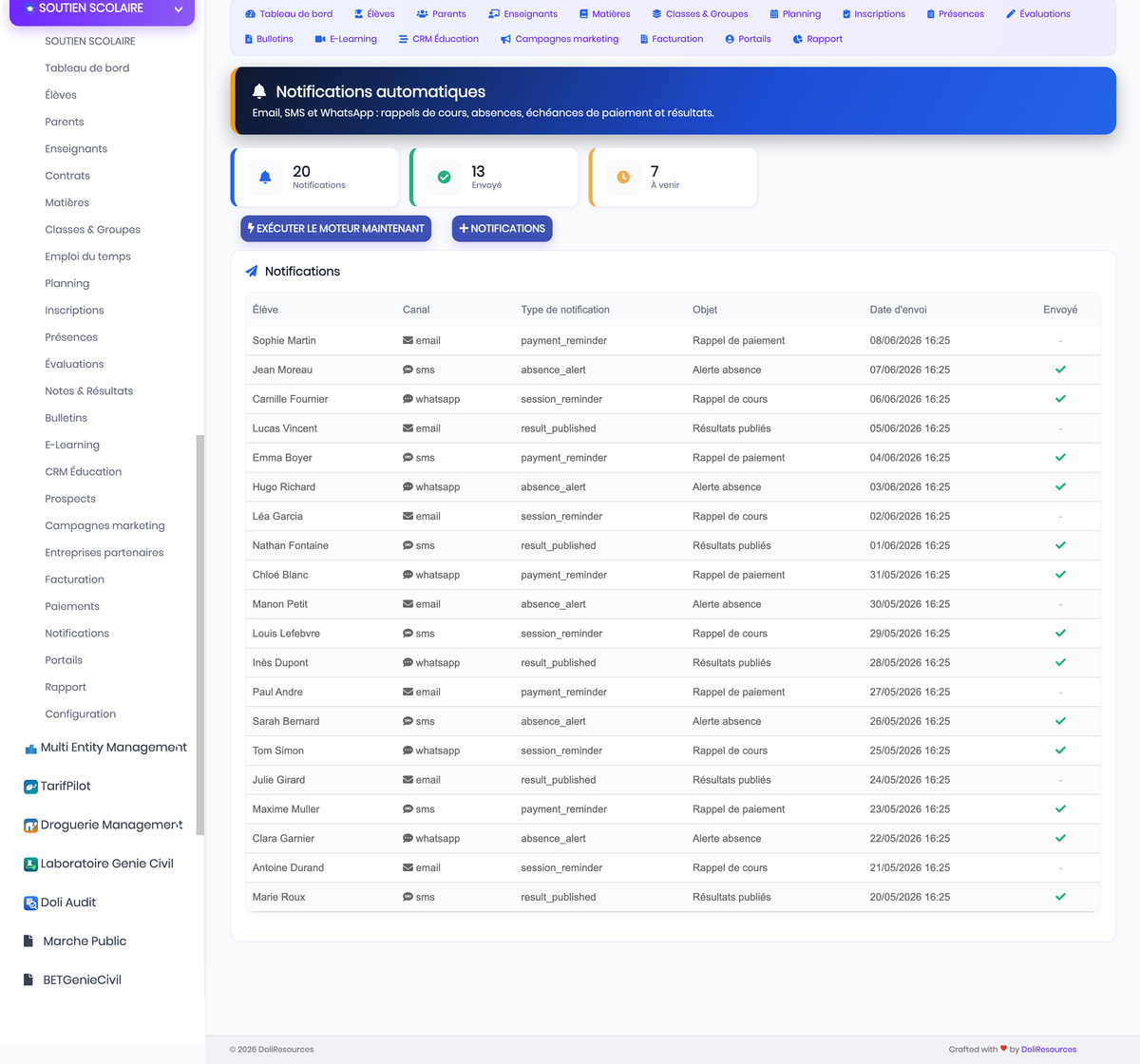Screen dimensions: 1140x1064
Task: Click the paper plane icon beside the Notifications heading
Action: tap(252, 272)
